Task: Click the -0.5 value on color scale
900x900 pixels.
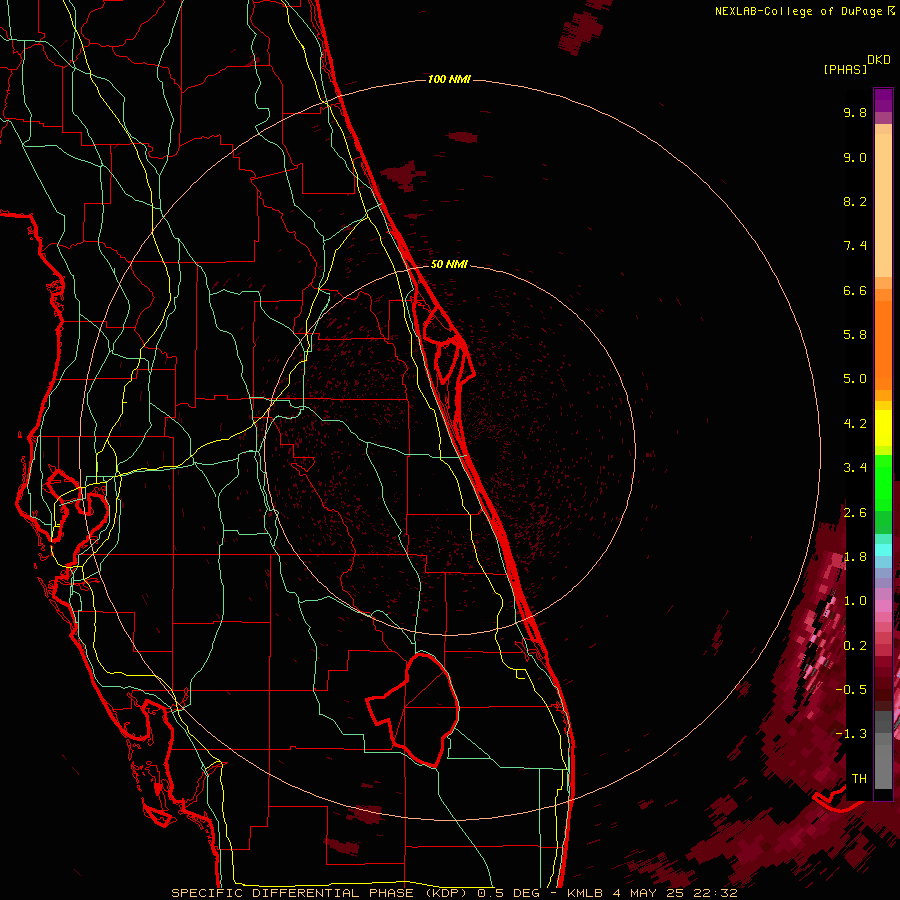Action: click(851, 690)
